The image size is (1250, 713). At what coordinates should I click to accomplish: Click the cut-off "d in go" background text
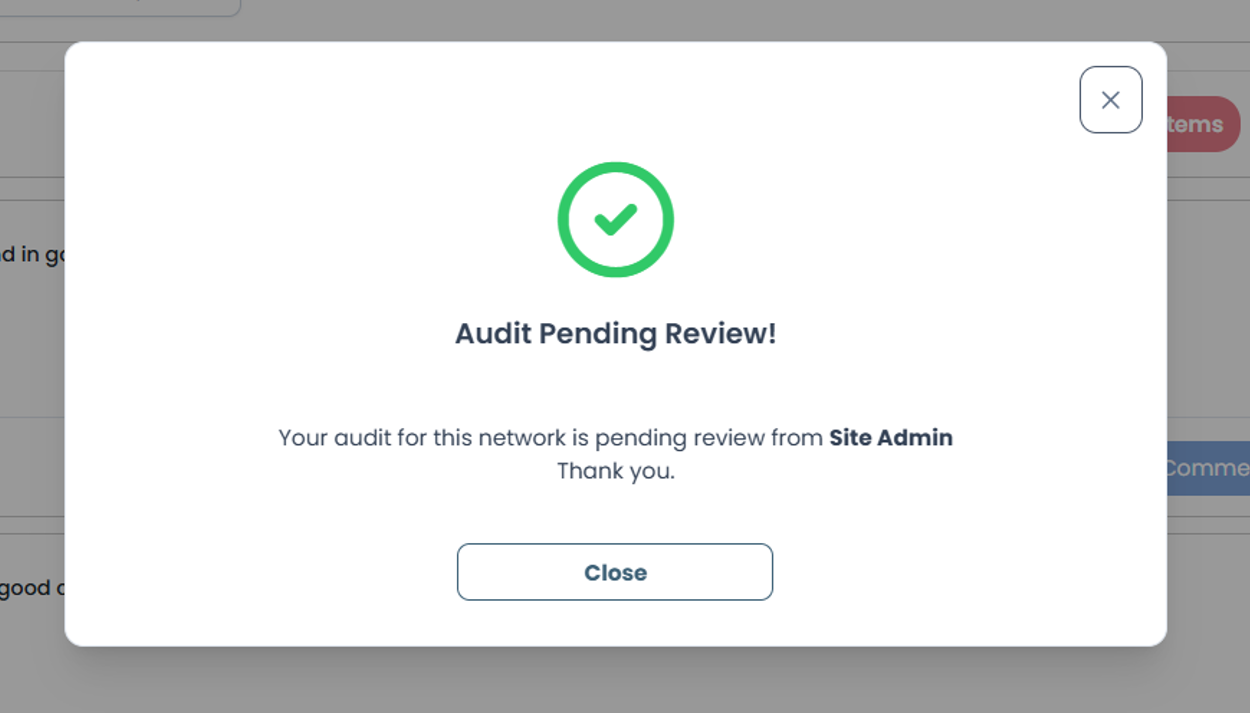[x=33, y=254]
